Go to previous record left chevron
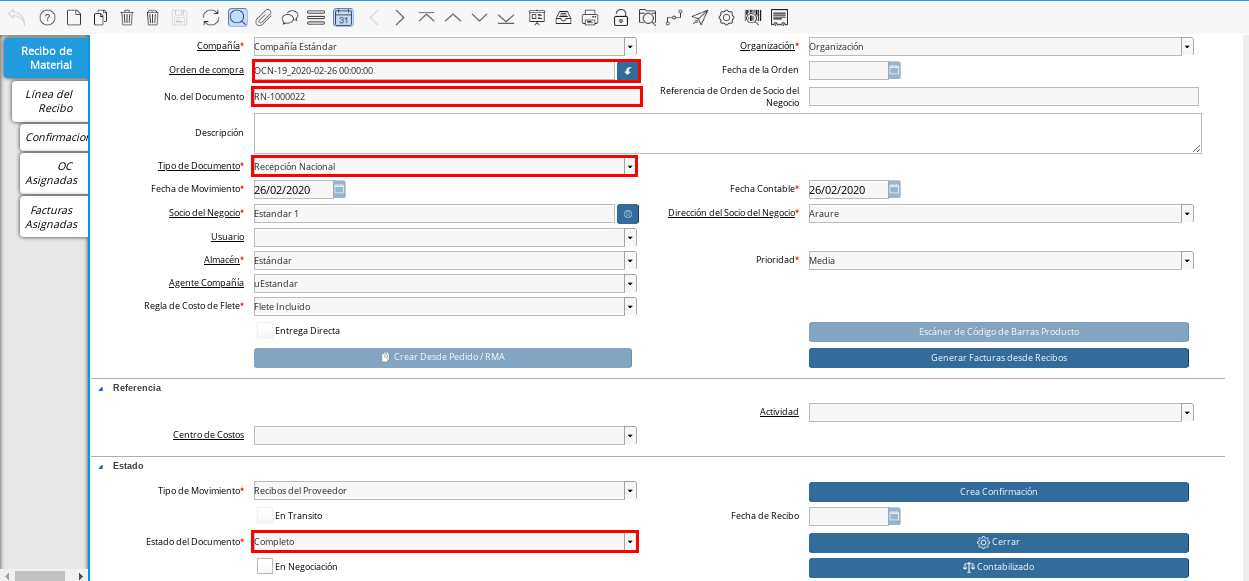Image resolution: width=1249 pixels, height=581 pixels. 374,17
